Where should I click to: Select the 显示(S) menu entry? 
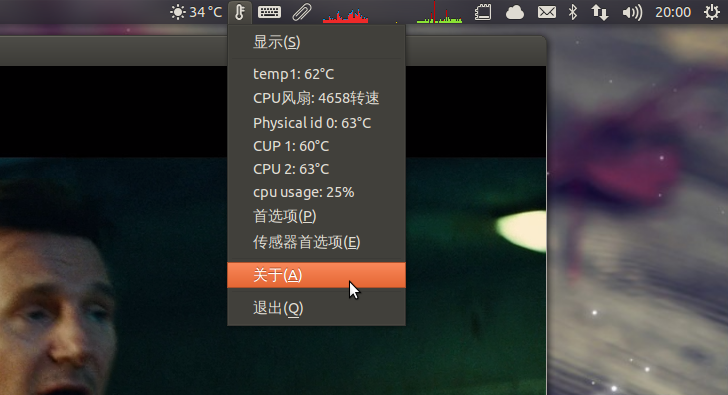pos(316,42)
